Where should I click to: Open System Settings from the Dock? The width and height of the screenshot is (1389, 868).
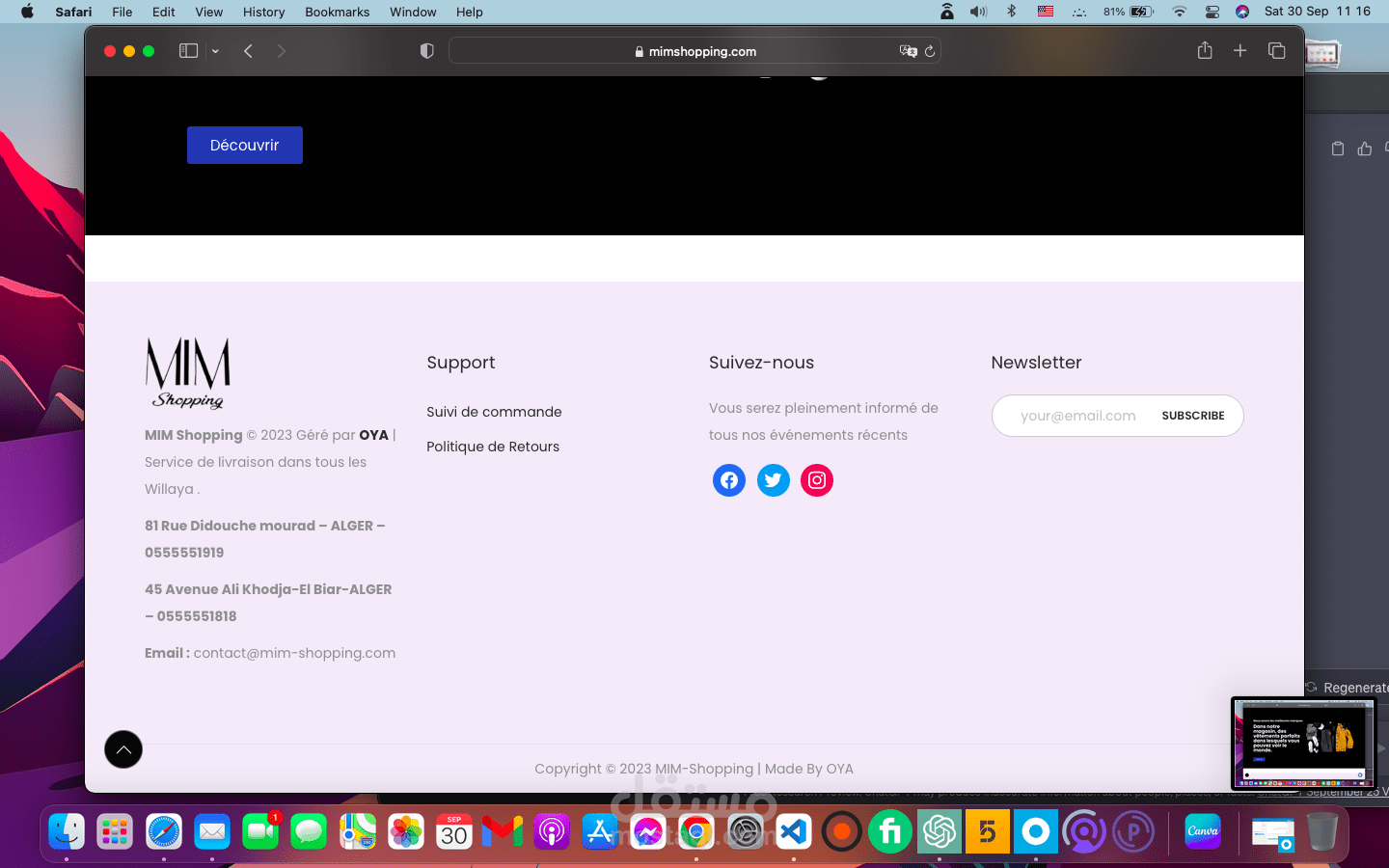(x=746, y=831)
